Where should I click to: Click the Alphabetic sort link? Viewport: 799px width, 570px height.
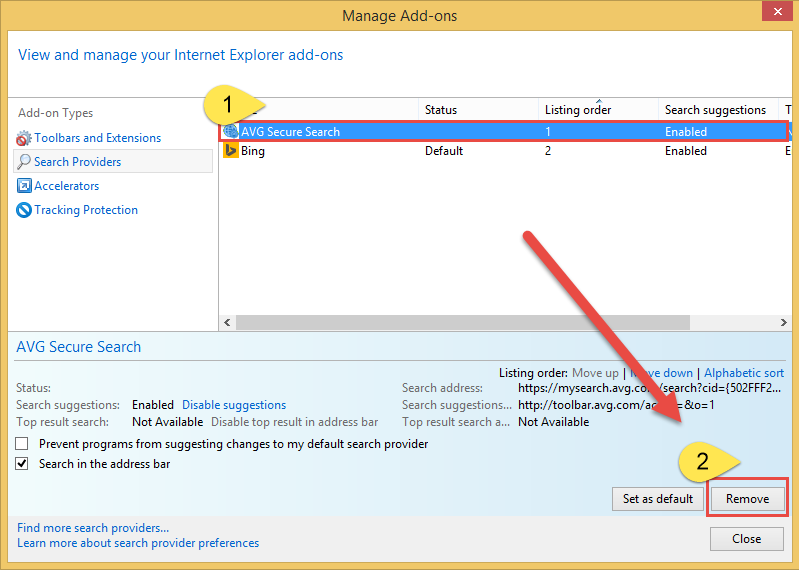tap(744, 373)
